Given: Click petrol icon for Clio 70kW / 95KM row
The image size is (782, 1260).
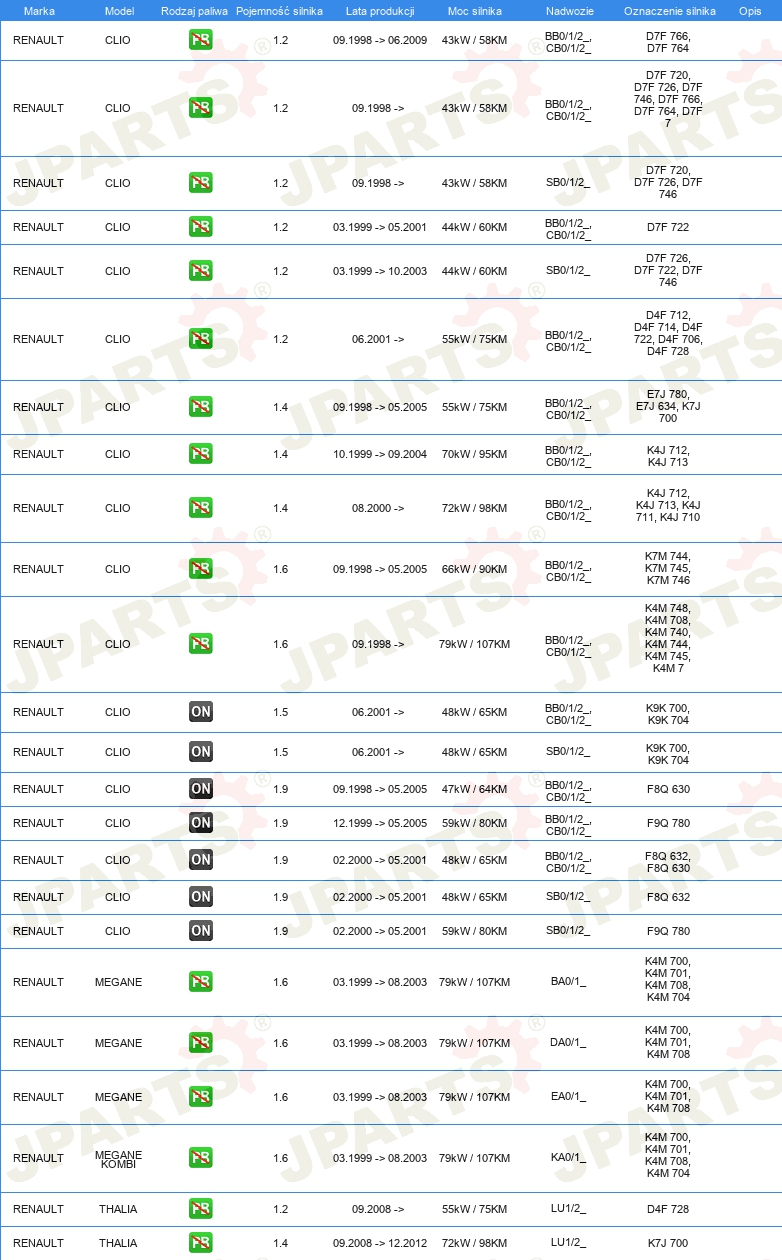Looking at the screenshot, I should [200, 454].
